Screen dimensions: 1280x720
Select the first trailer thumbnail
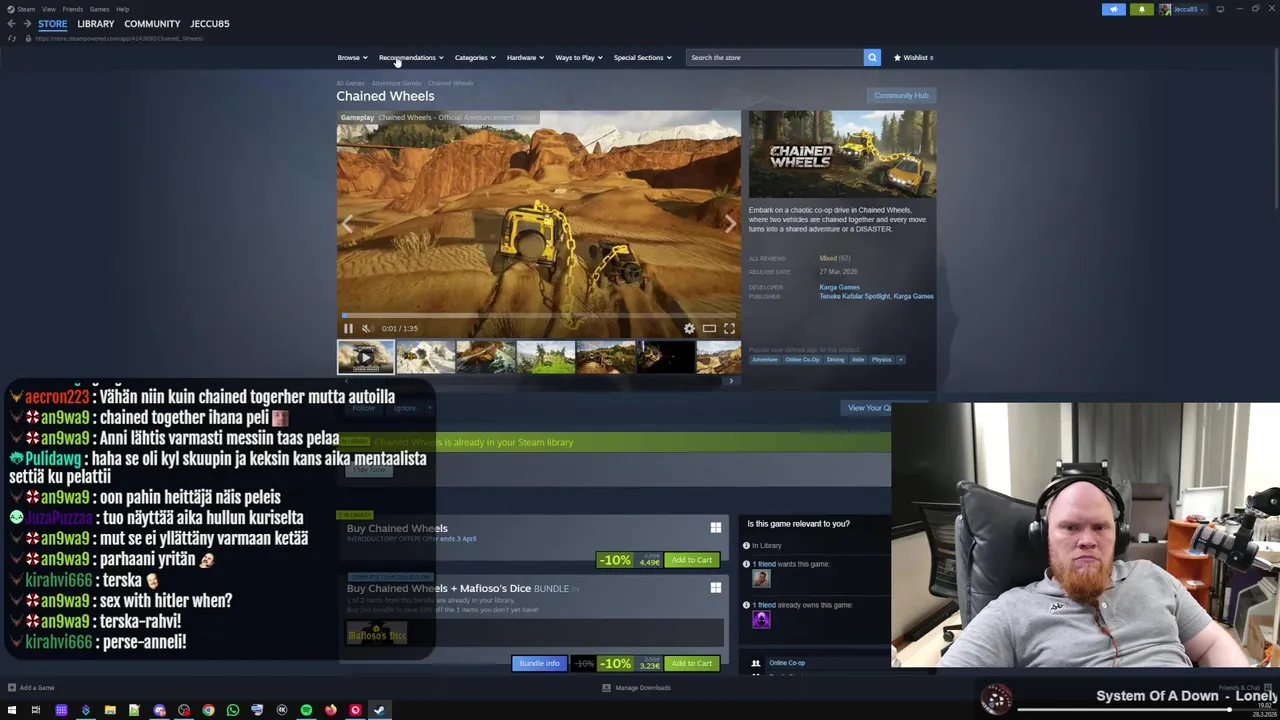pyautogui.click(x=365, y=357)
